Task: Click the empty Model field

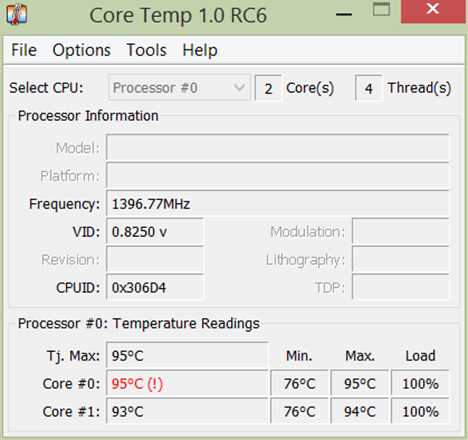Action: tap(278, 147)
